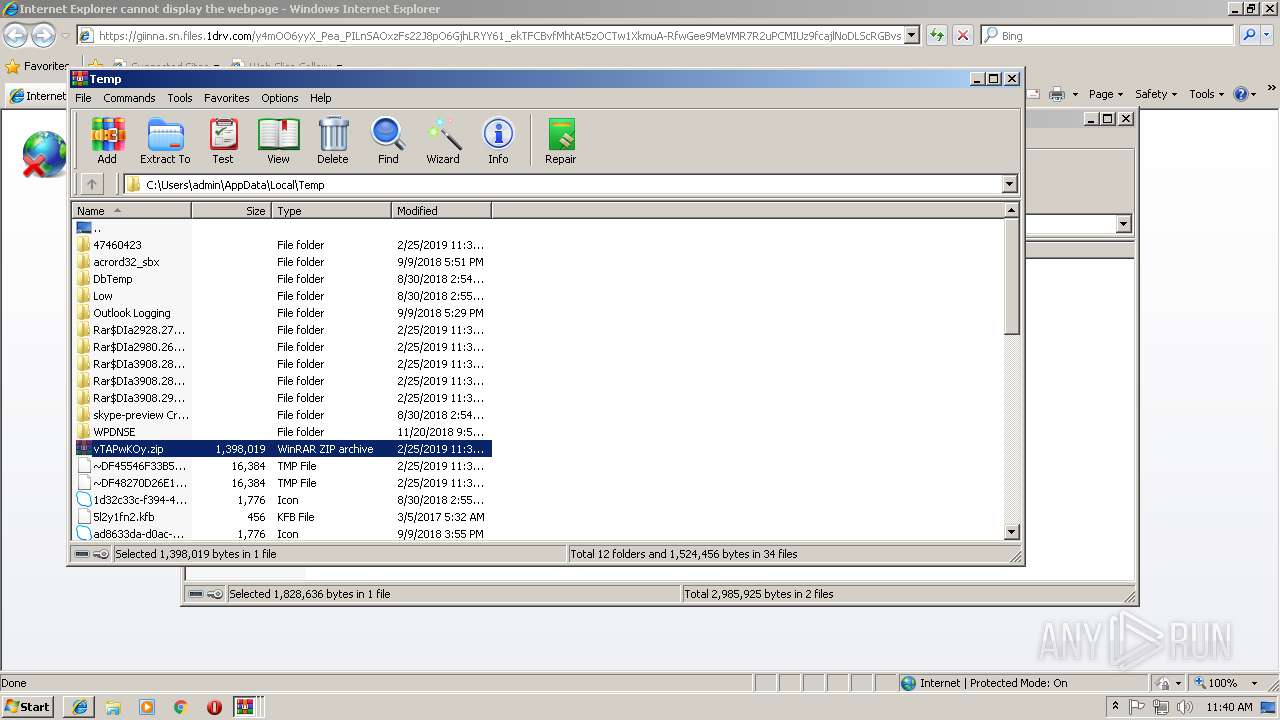1280x720 pixels.
Task: Click the Repair toolbar icon
Action: (x=560, y=141)
